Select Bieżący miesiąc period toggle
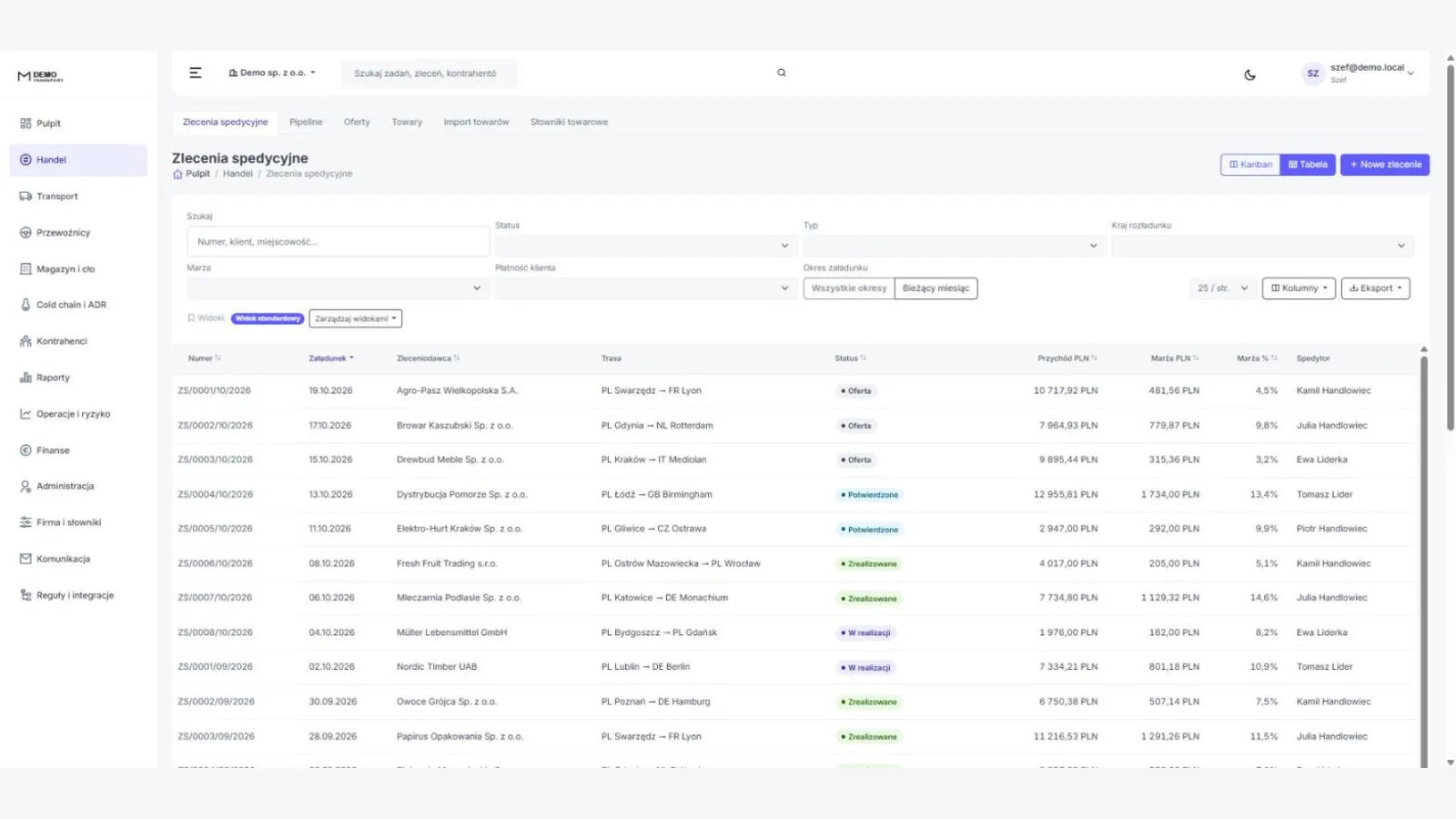Screen dimensions: 1456x819 coord(935,288)
